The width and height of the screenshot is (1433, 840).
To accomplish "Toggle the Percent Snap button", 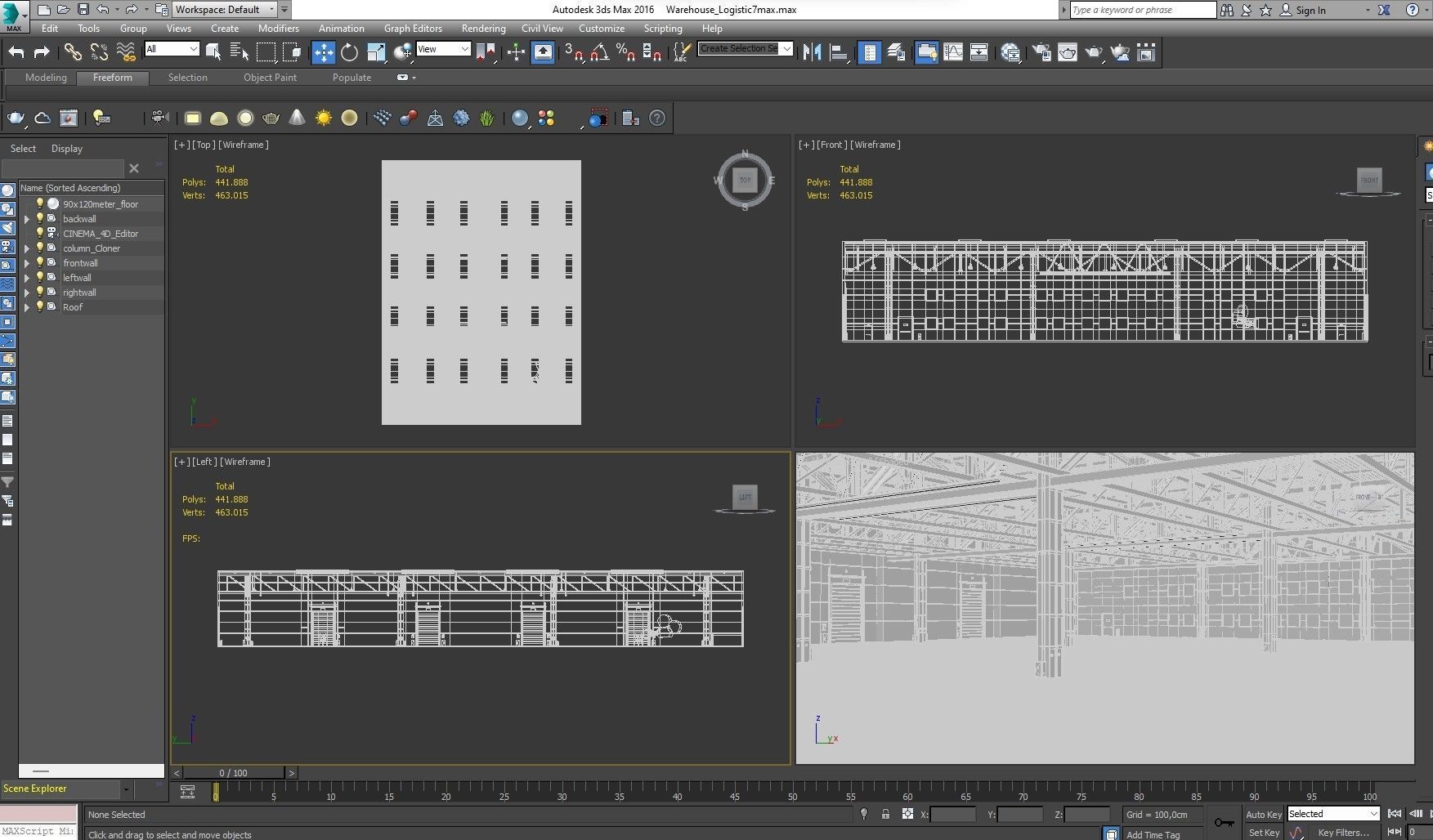I will pos(625,52).
